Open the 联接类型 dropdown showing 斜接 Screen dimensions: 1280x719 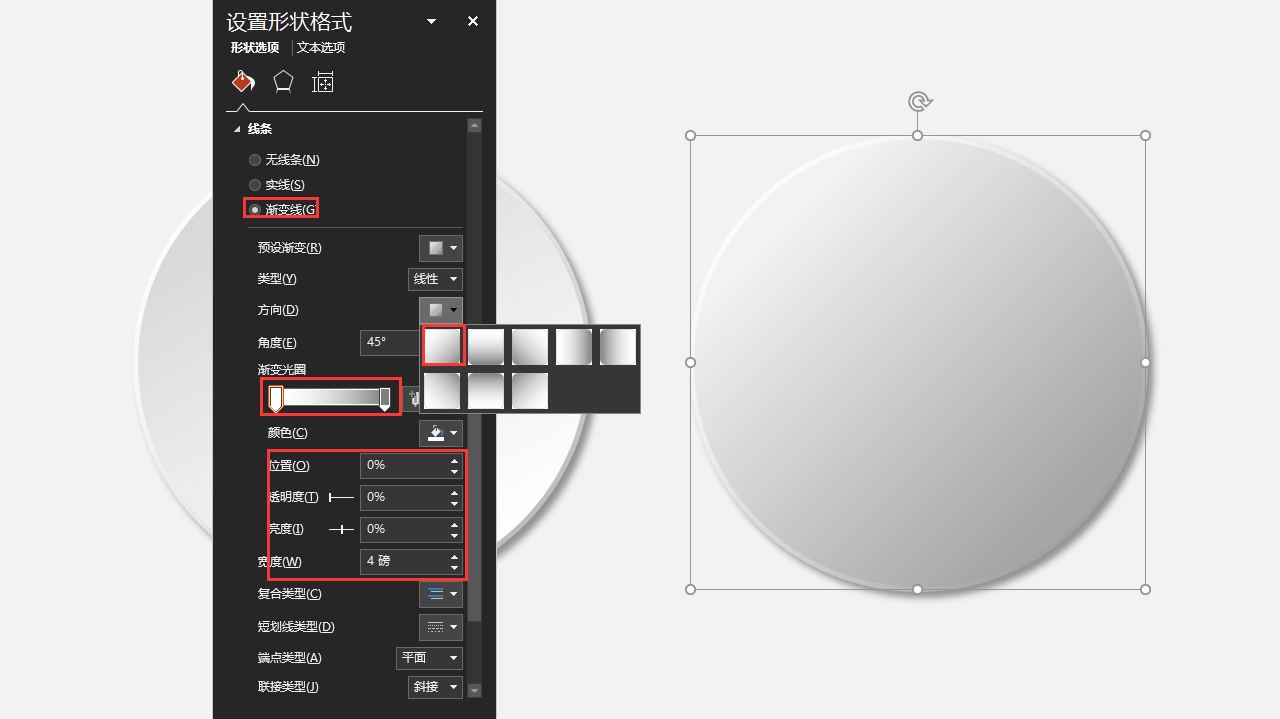click(x=435, y=687)
